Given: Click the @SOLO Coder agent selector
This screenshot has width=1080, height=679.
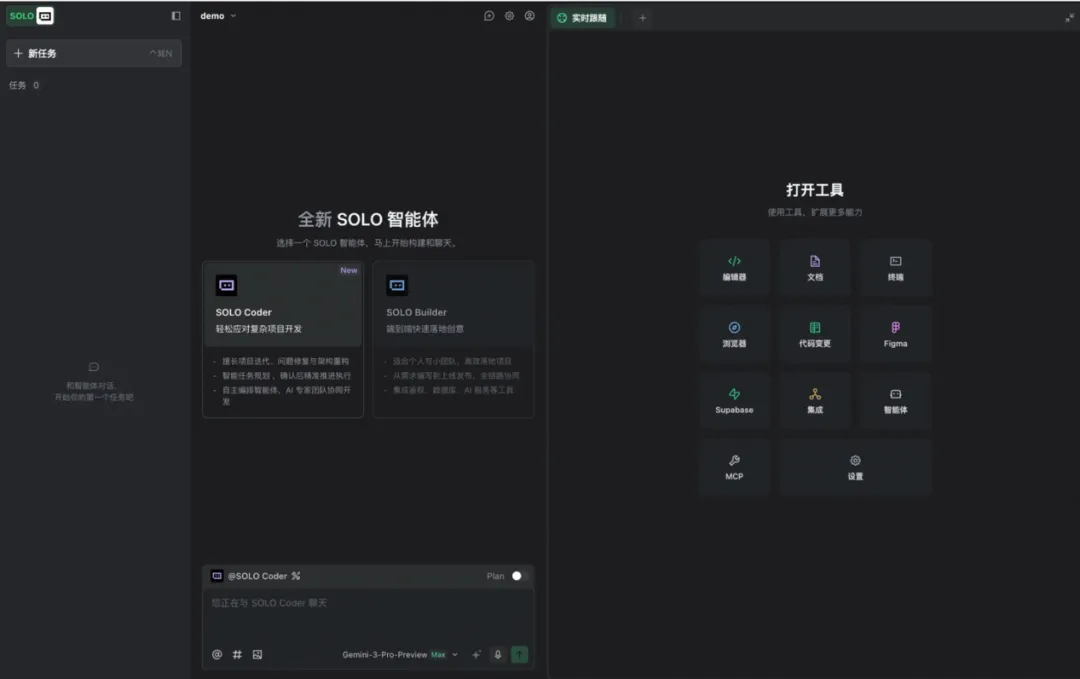Looking at the screenshot, I should (x=256, y=576).
